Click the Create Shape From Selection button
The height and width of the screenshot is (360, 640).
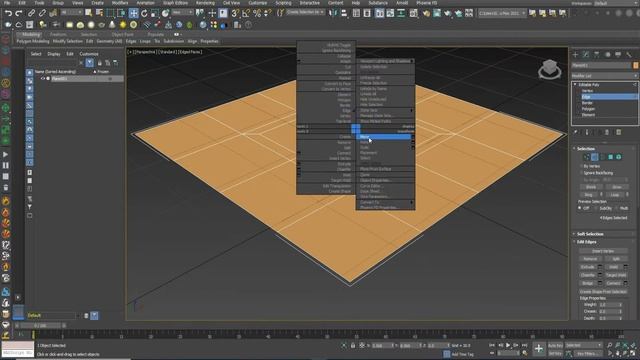pyautogui.click(x=603, y=292)
